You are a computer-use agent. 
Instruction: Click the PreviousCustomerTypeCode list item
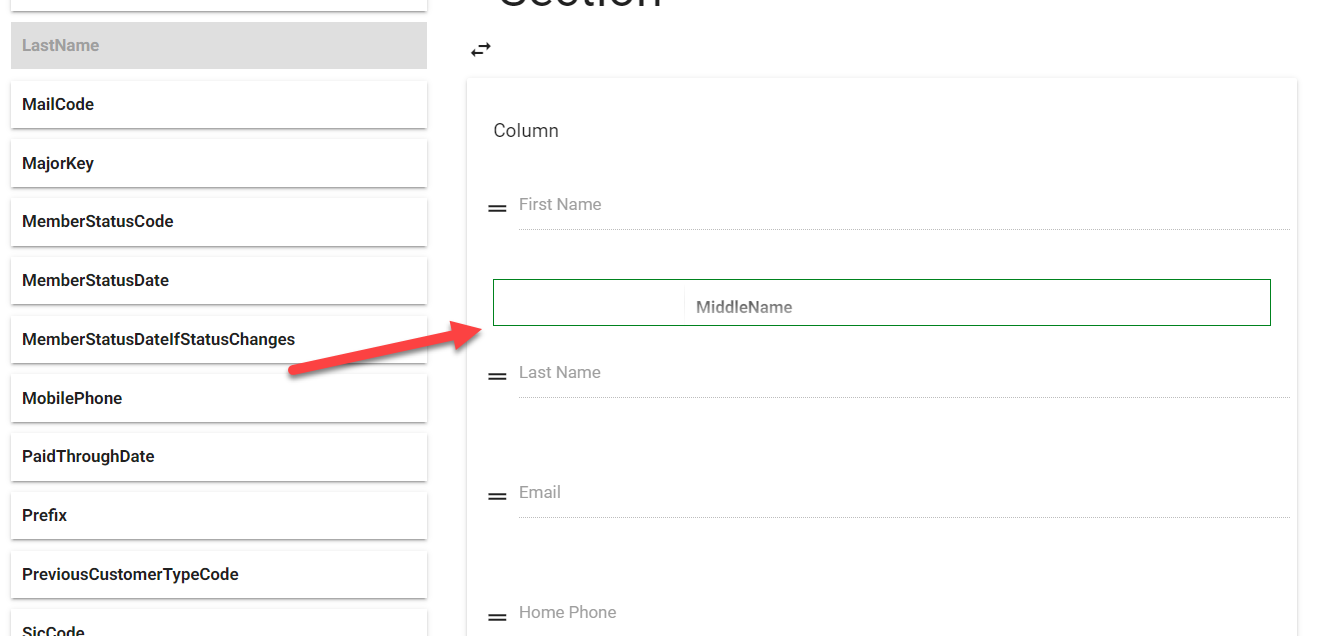tap(218, 575)
